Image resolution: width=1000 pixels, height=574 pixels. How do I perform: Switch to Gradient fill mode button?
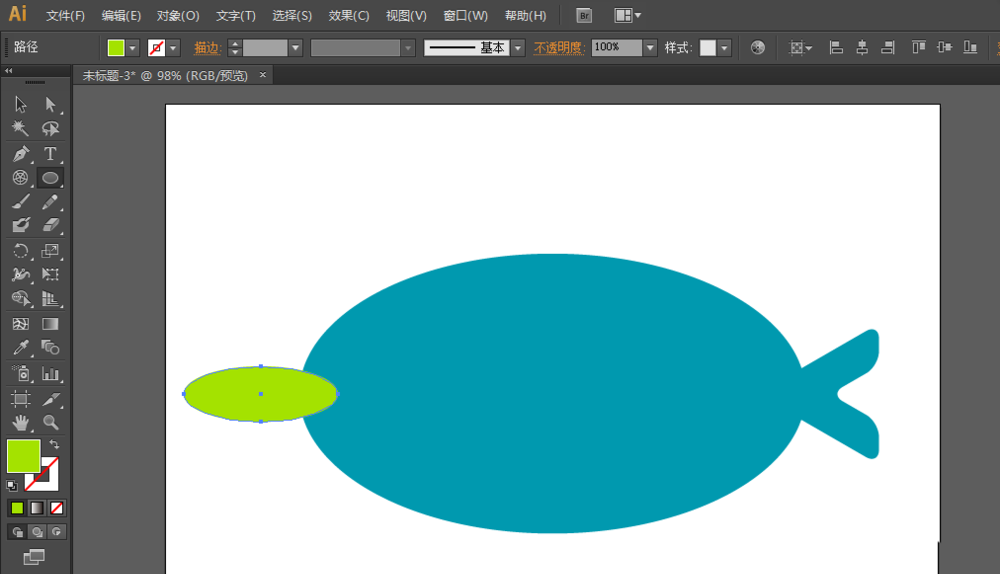pos(37,508)
